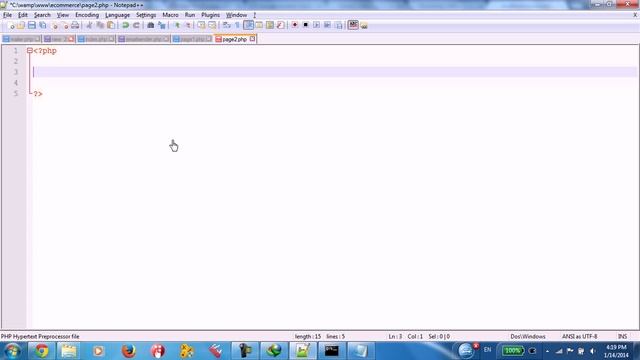The width and height of the screenshot is (640, 360).
Task: Click the Save recorded macro icon
Action: pyautogui.click(x=338, y=25)
